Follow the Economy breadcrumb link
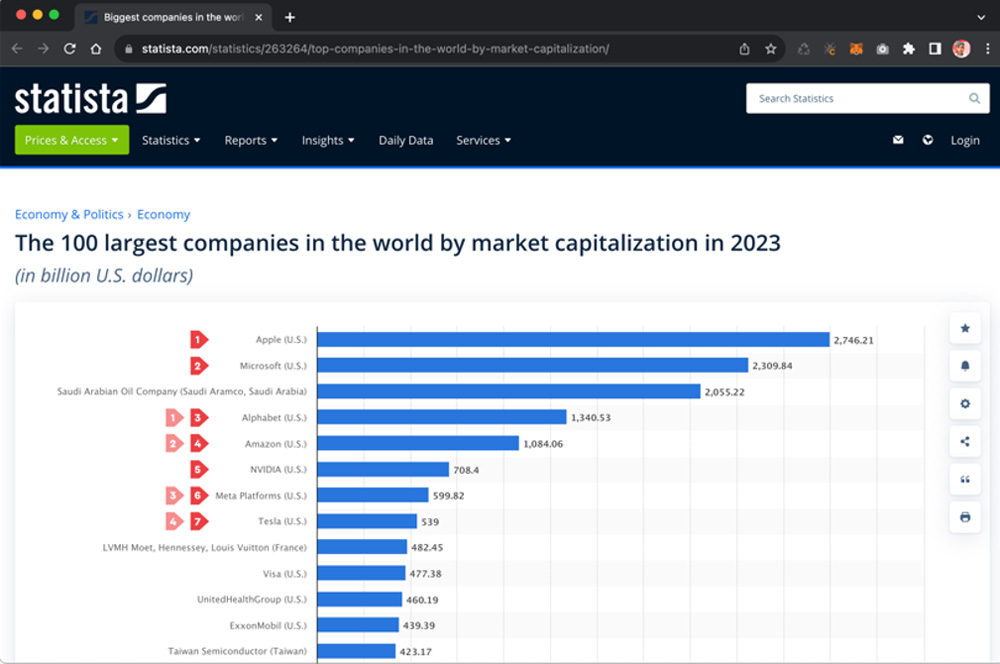Image resolution: width=1000 pixels, height=664 pixels. tap(163, 214)
